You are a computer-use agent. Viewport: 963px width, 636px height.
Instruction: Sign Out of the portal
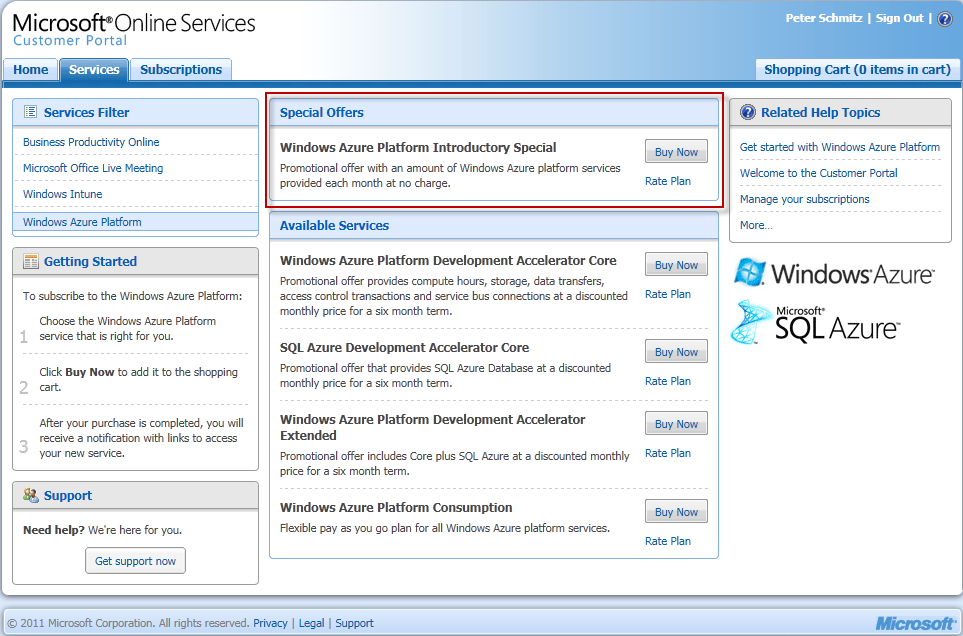(x=899, y=18)
